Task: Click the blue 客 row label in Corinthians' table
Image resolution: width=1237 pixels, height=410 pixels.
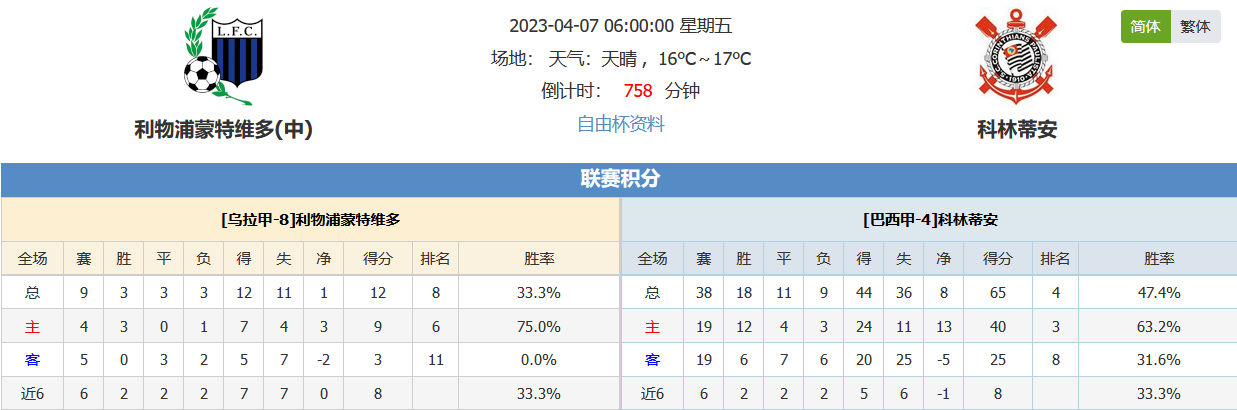Action: tap(652, 360)
